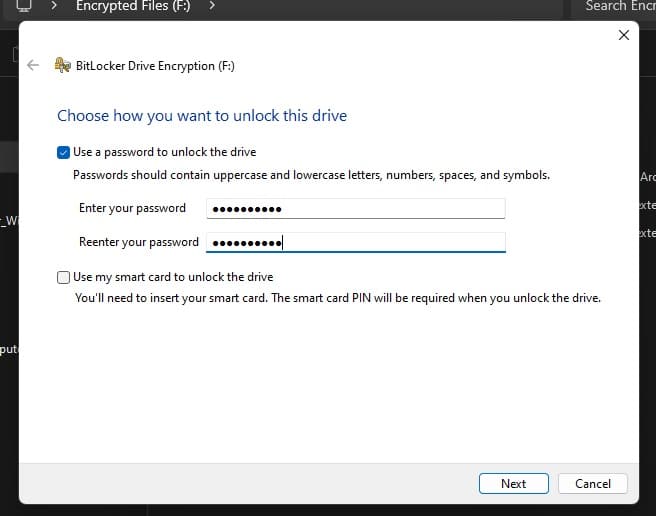Focus the 'Reenter your password' field
Image resolution: width=656 pixels, height=516 pixels.
pyautogui.click(x=356, y=242)
